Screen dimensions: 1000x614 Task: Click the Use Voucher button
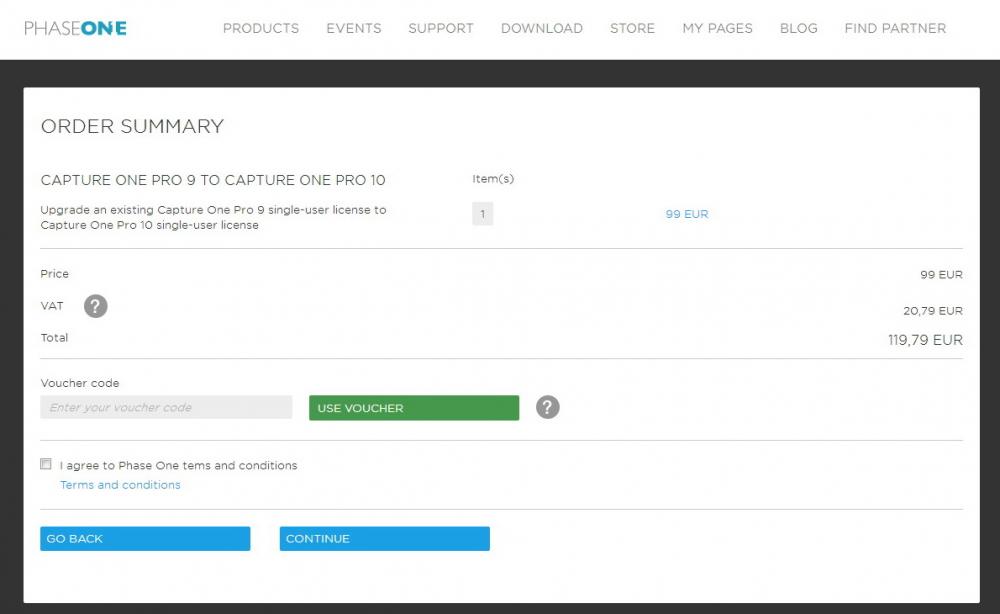coord(414,408)
